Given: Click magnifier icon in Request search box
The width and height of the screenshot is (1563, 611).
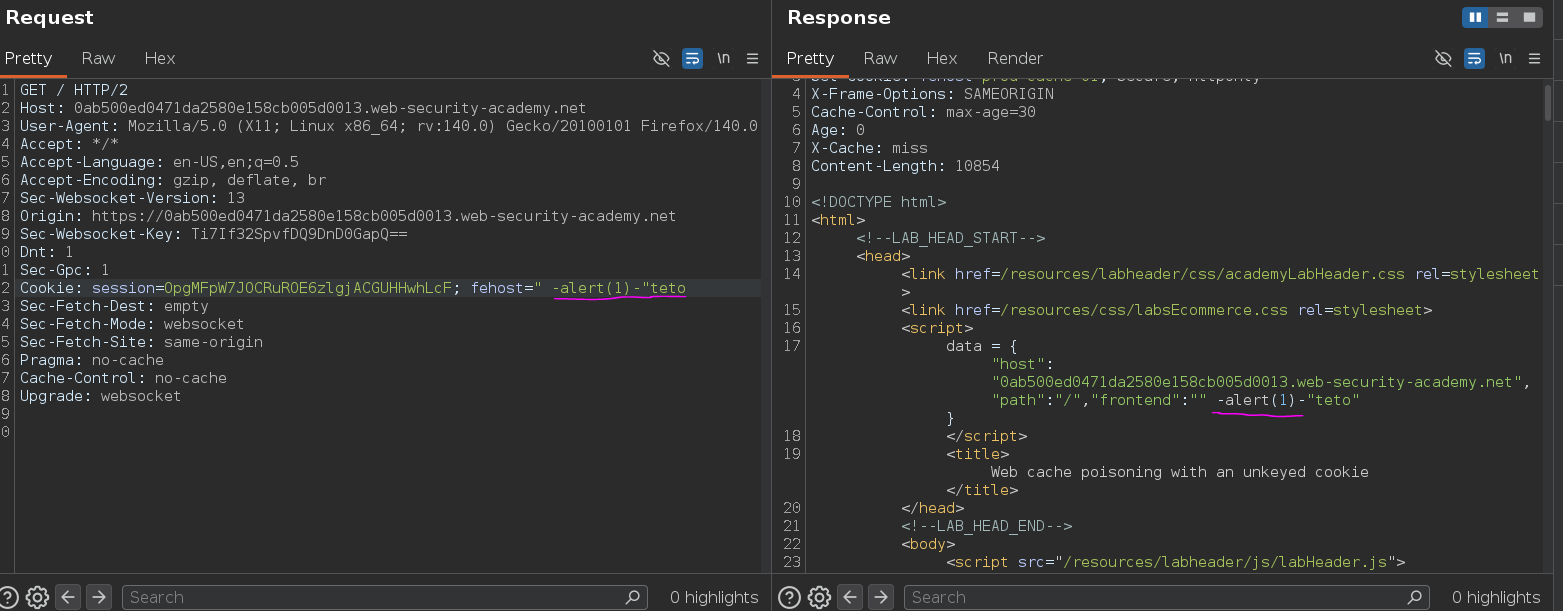Looking at the screenshot, I should [x=633, y=597].
